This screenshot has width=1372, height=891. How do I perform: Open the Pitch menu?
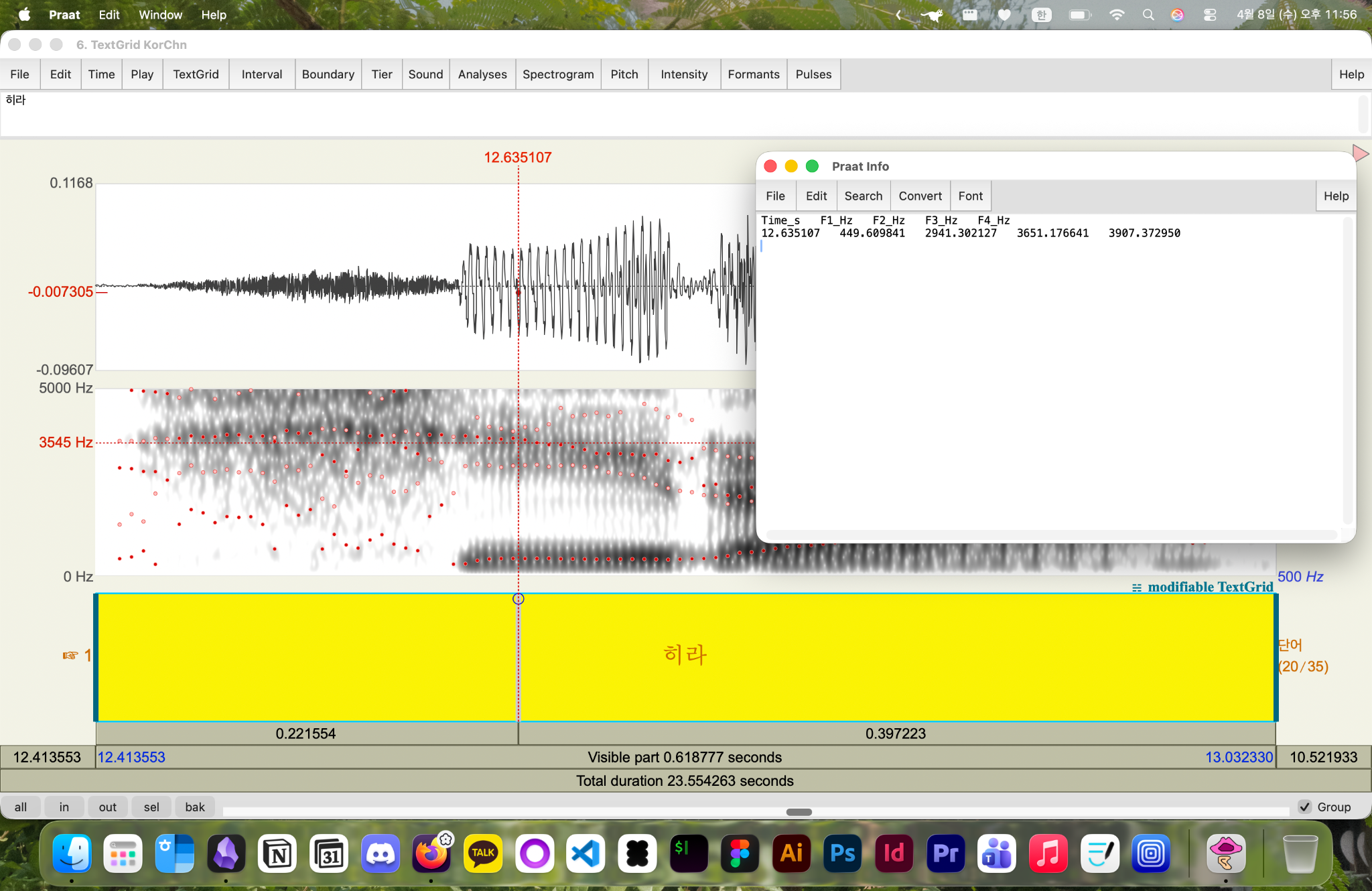(x=624, y=74)
